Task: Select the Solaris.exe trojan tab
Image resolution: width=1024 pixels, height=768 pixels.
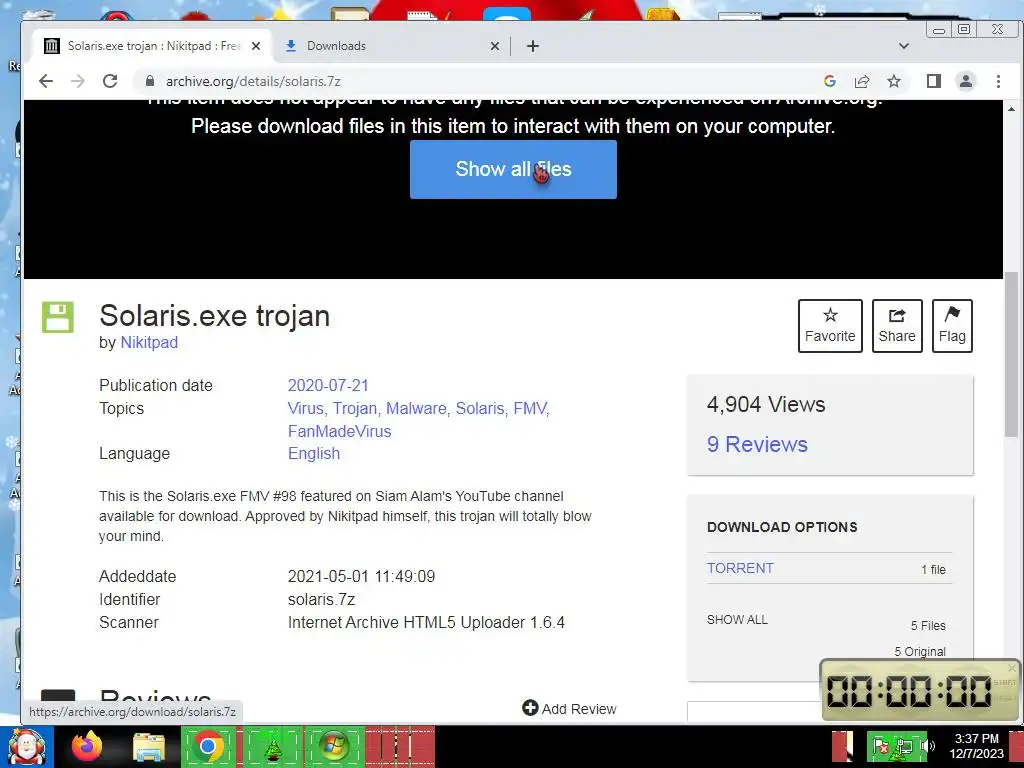Action: click(x=154, y=46)
